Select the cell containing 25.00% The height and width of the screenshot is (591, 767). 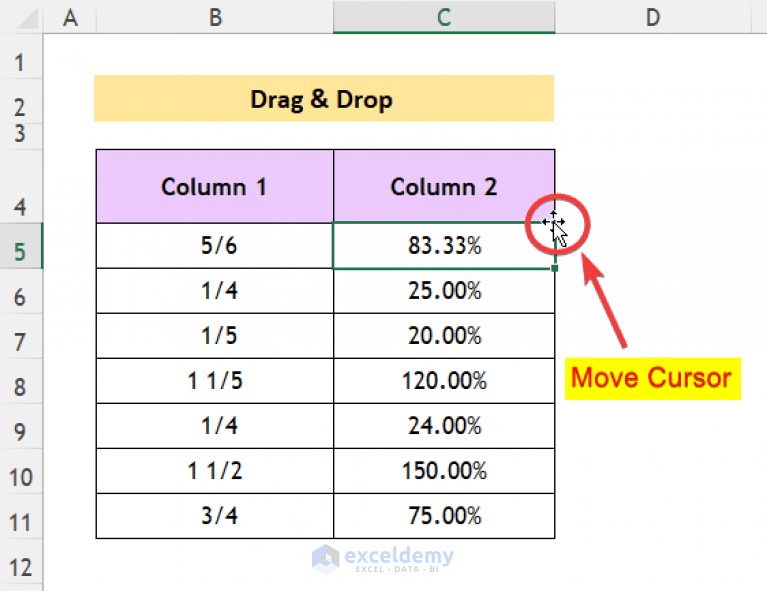coord(444,291)
